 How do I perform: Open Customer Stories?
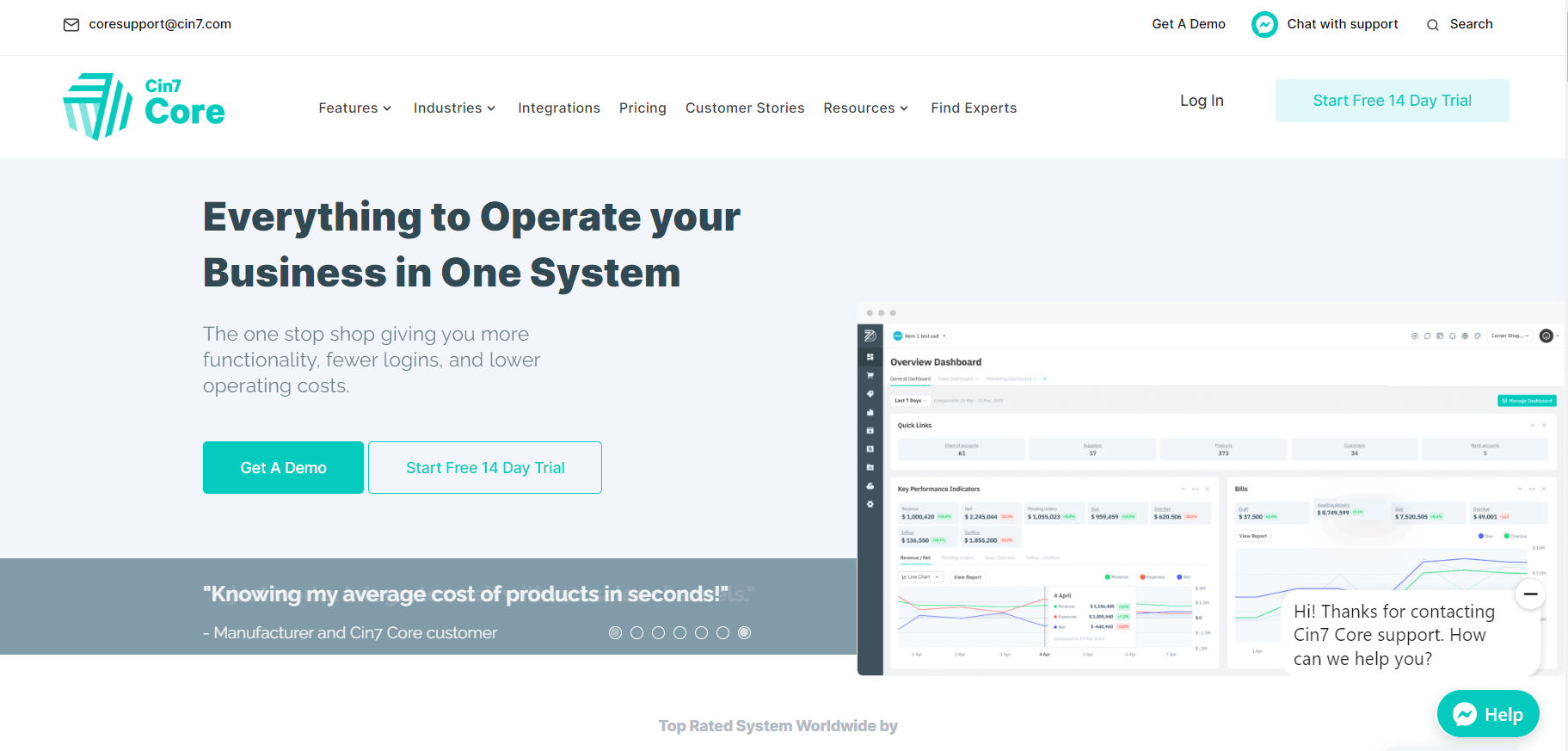(x=745, y=108)
